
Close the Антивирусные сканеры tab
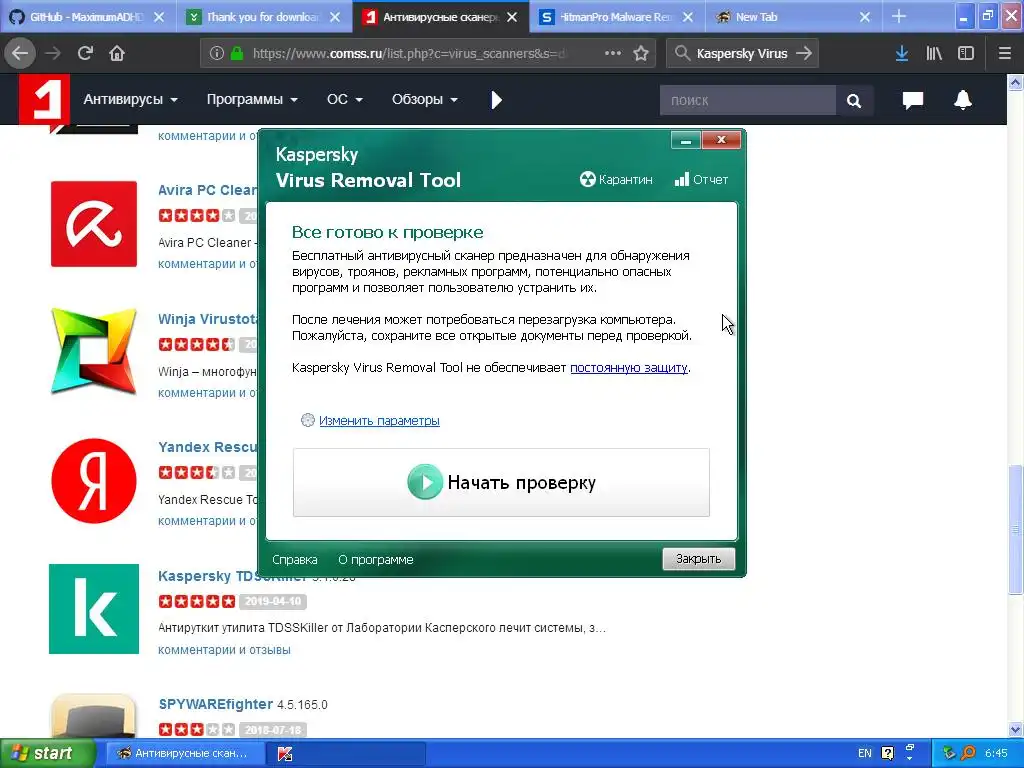513,17
